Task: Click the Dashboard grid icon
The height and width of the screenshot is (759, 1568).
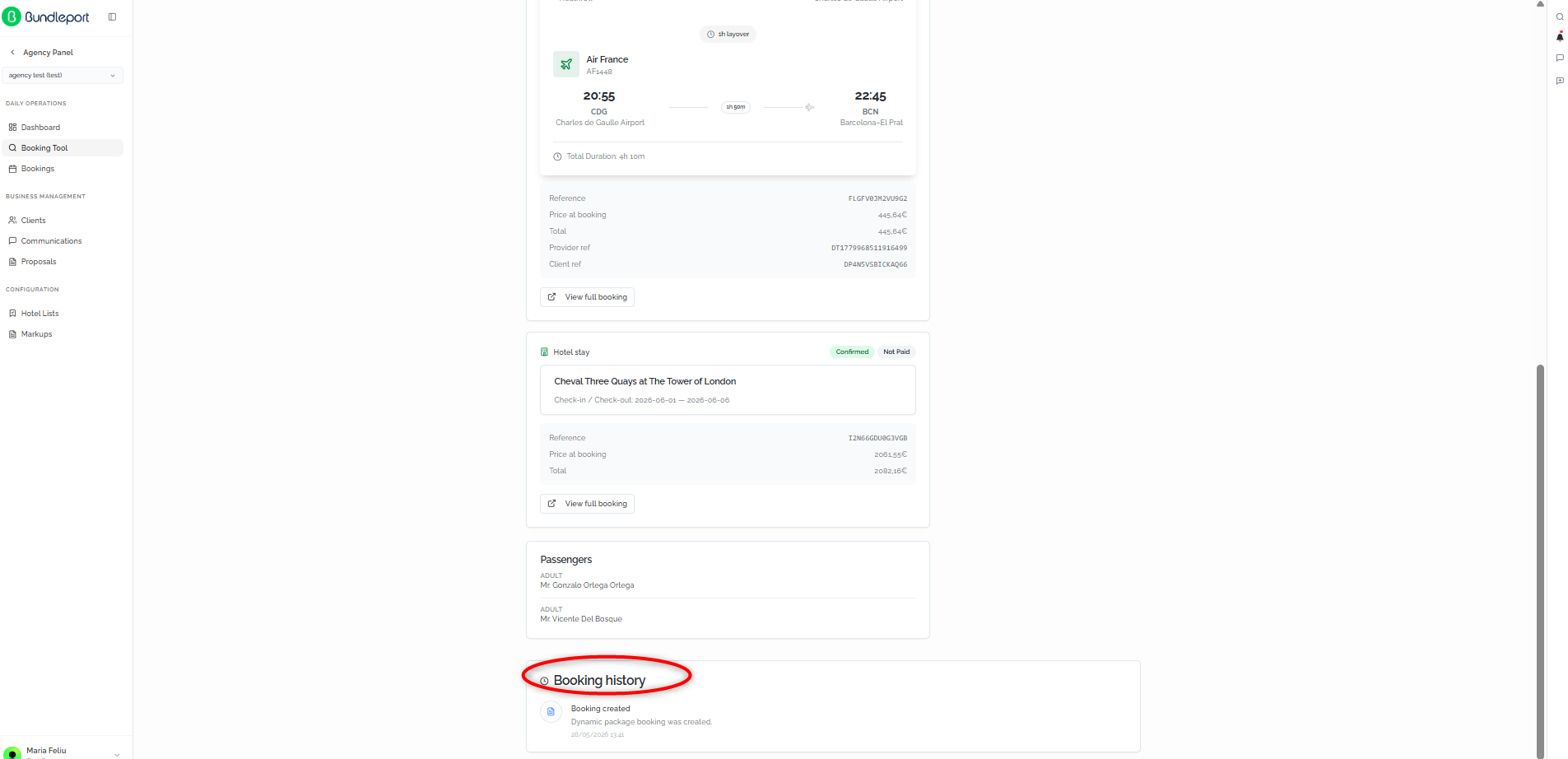Action: (12, 127)
